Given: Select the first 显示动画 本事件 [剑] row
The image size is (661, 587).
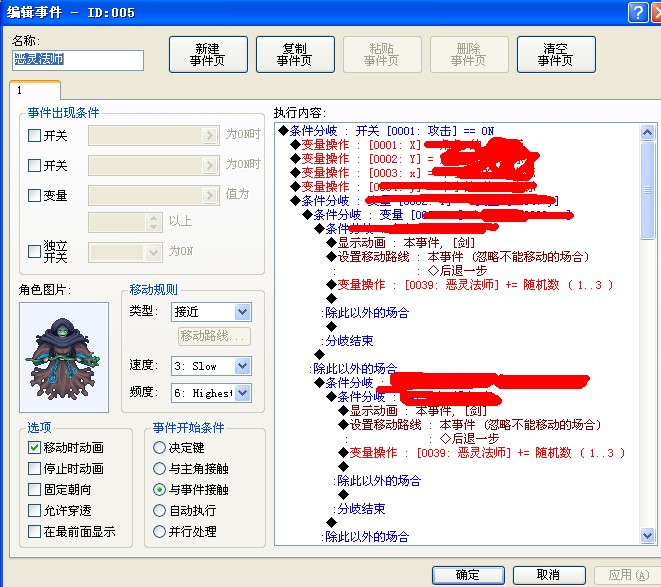Looking at the screenshot, I should coord(400,243).
